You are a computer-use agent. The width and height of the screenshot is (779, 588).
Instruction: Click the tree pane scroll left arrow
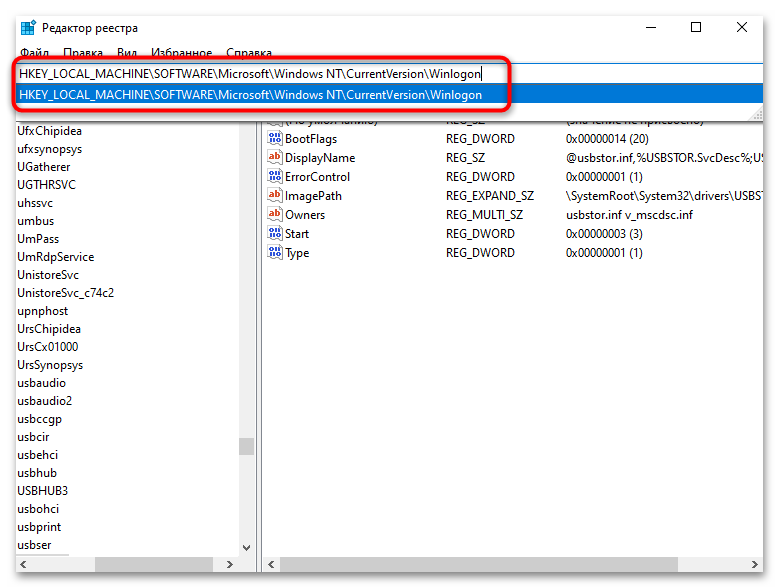[23, 564]
